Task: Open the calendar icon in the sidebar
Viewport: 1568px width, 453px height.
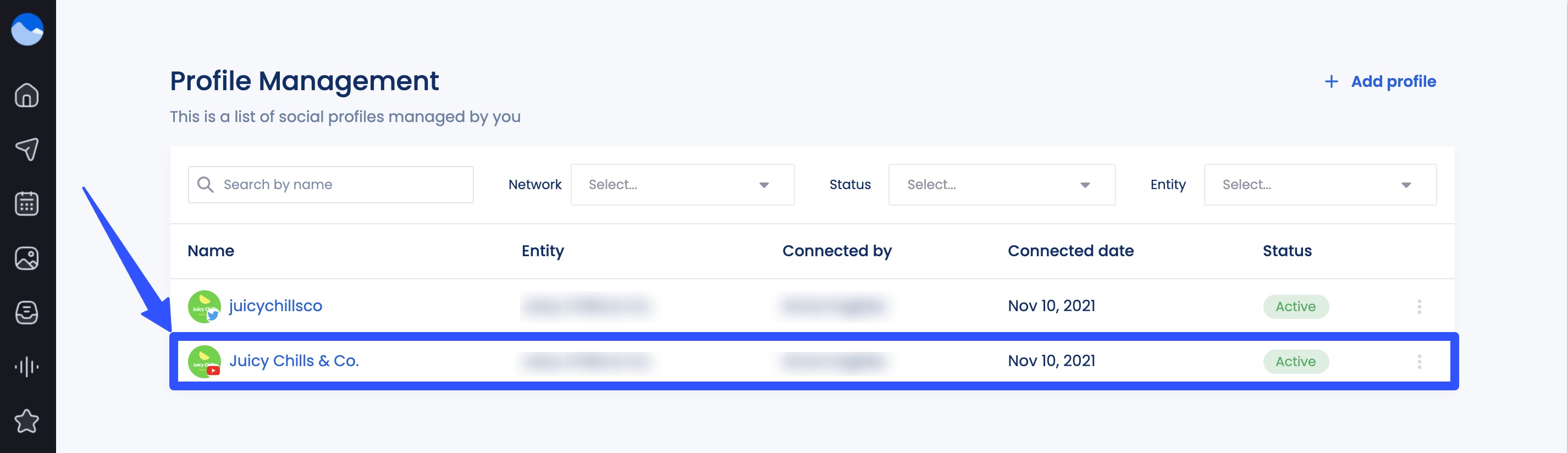Action: [27, 204]
